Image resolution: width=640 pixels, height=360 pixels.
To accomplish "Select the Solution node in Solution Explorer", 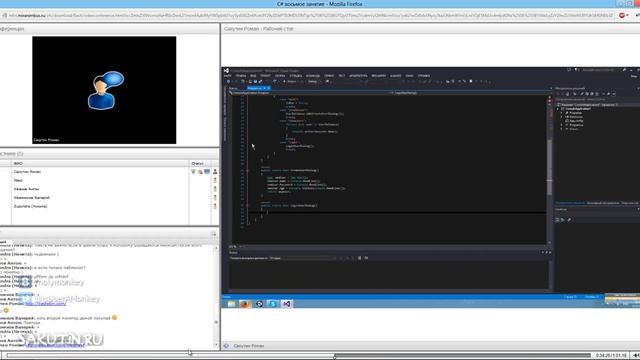I will click(587, 105).
